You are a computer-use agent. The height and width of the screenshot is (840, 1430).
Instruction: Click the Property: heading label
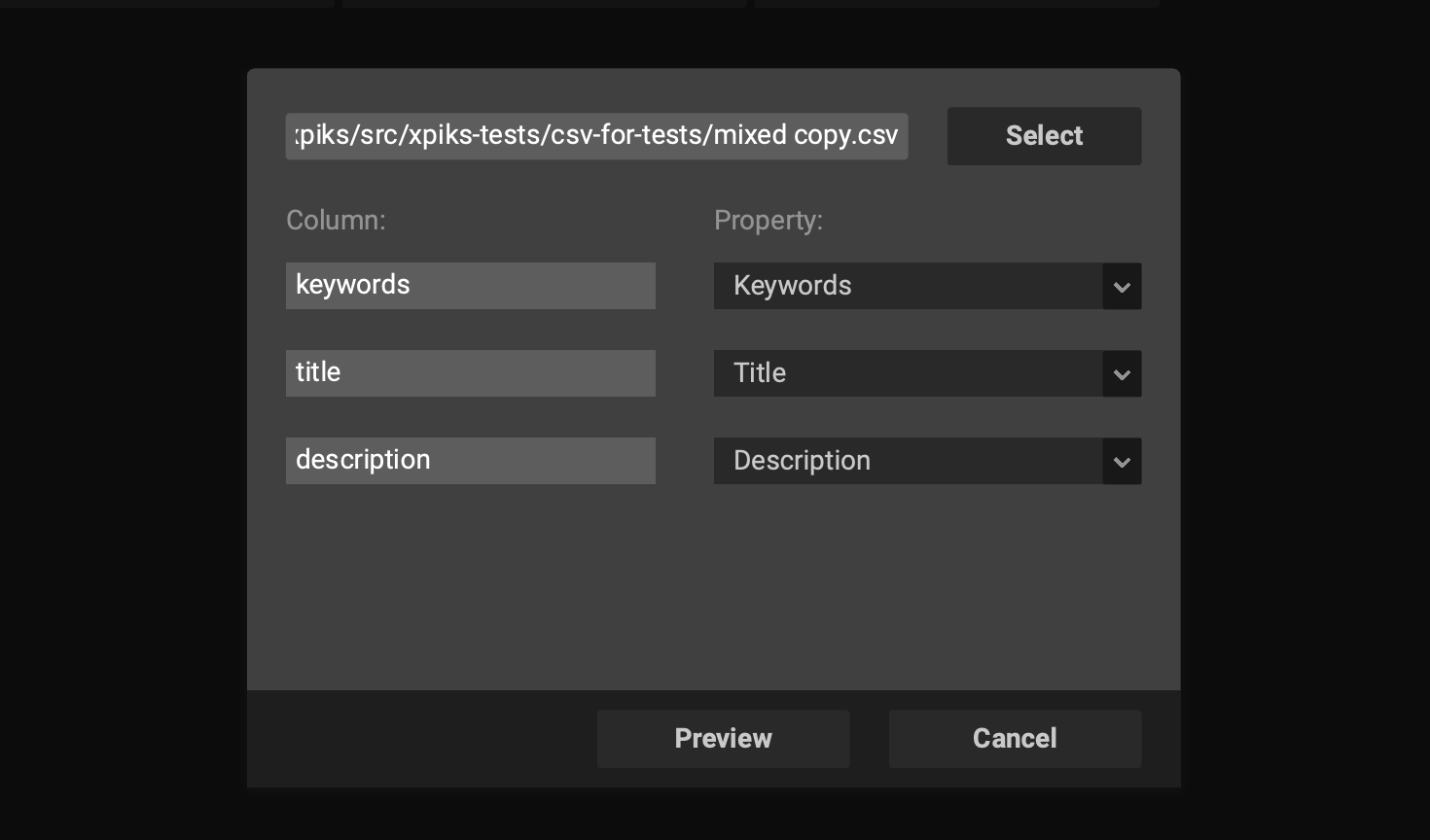coord(769,221)
